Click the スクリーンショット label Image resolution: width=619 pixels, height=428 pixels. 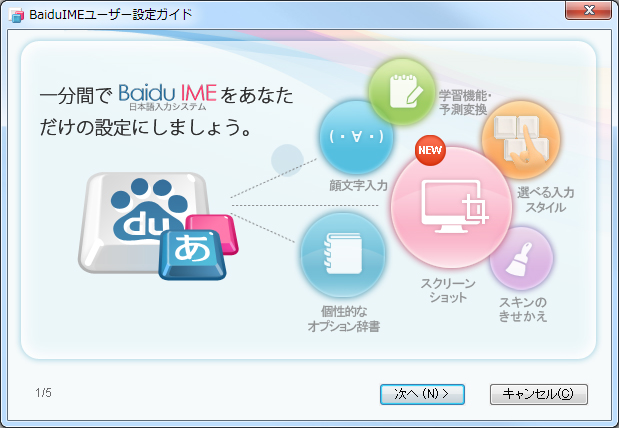(x=448, y=290)
